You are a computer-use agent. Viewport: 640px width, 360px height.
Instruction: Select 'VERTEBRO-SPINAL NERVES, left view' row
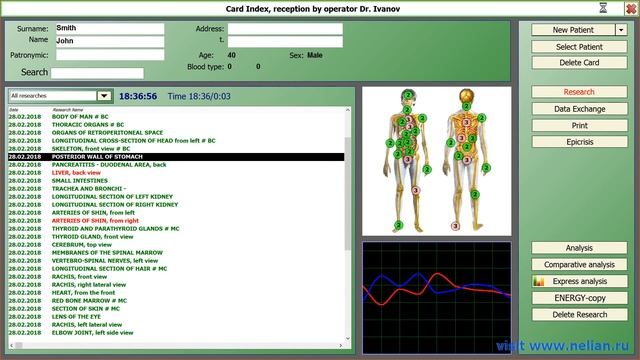coord(176,260)
